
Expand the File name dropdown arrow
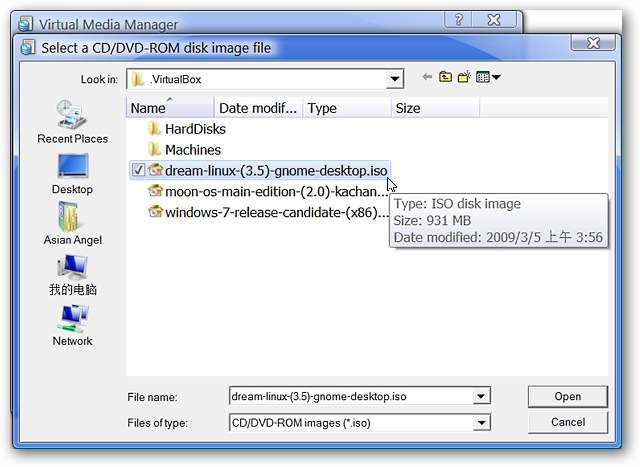[x=481, y=396]
